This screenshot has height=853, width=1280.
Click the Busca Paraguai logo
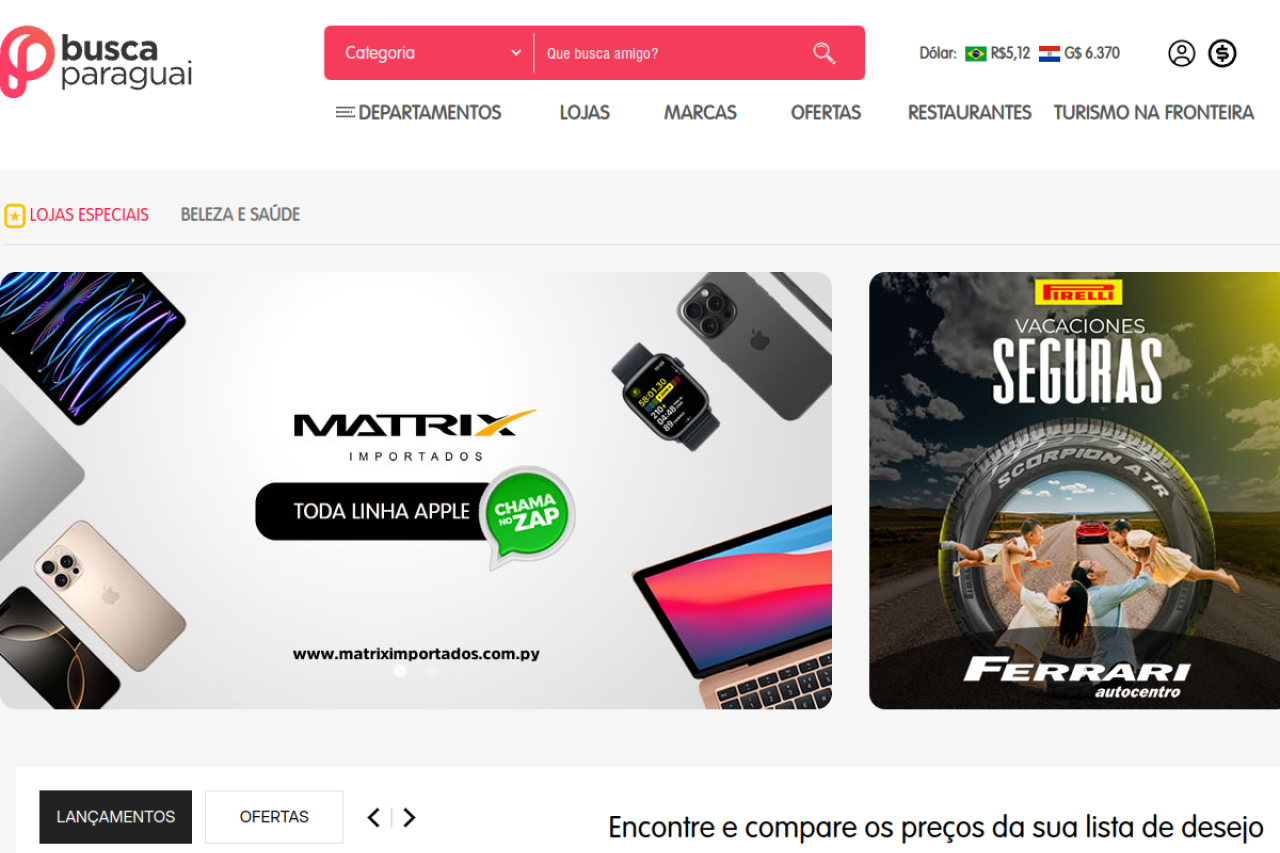click(96, 61)
